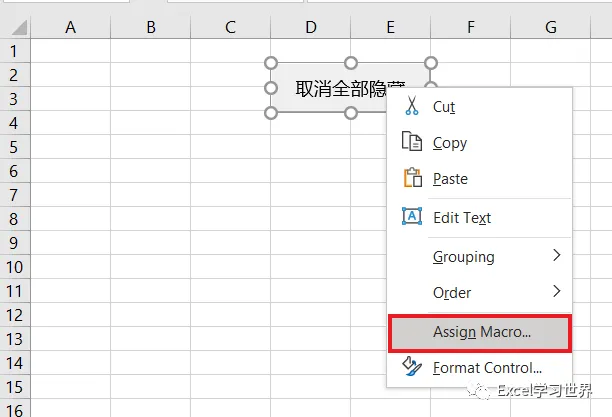Click the Paste clipboard icon

(411, 178)
